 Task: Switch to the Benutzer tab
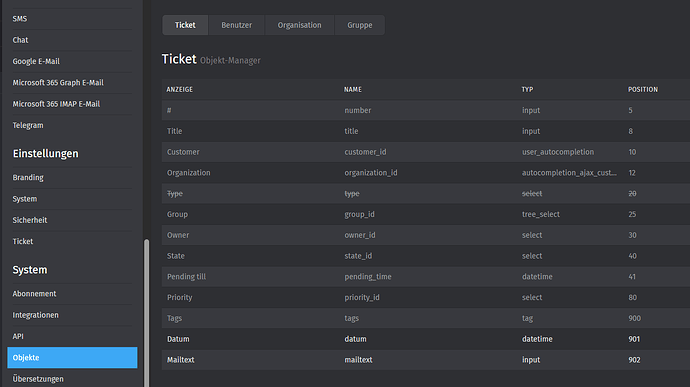point(236,25)
